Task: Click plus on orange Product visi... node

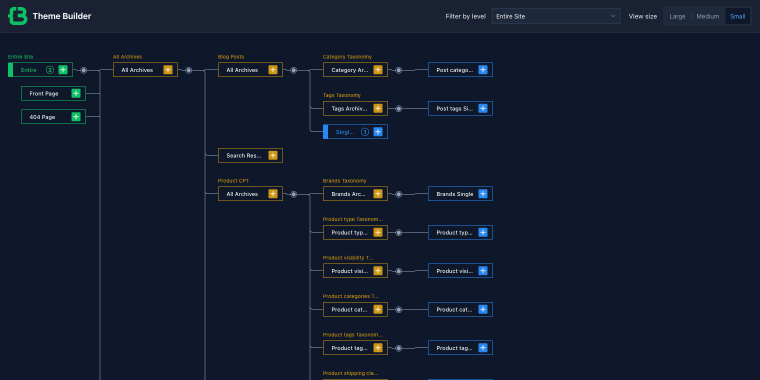Action: pyautogui.click(x=378, y=271)
